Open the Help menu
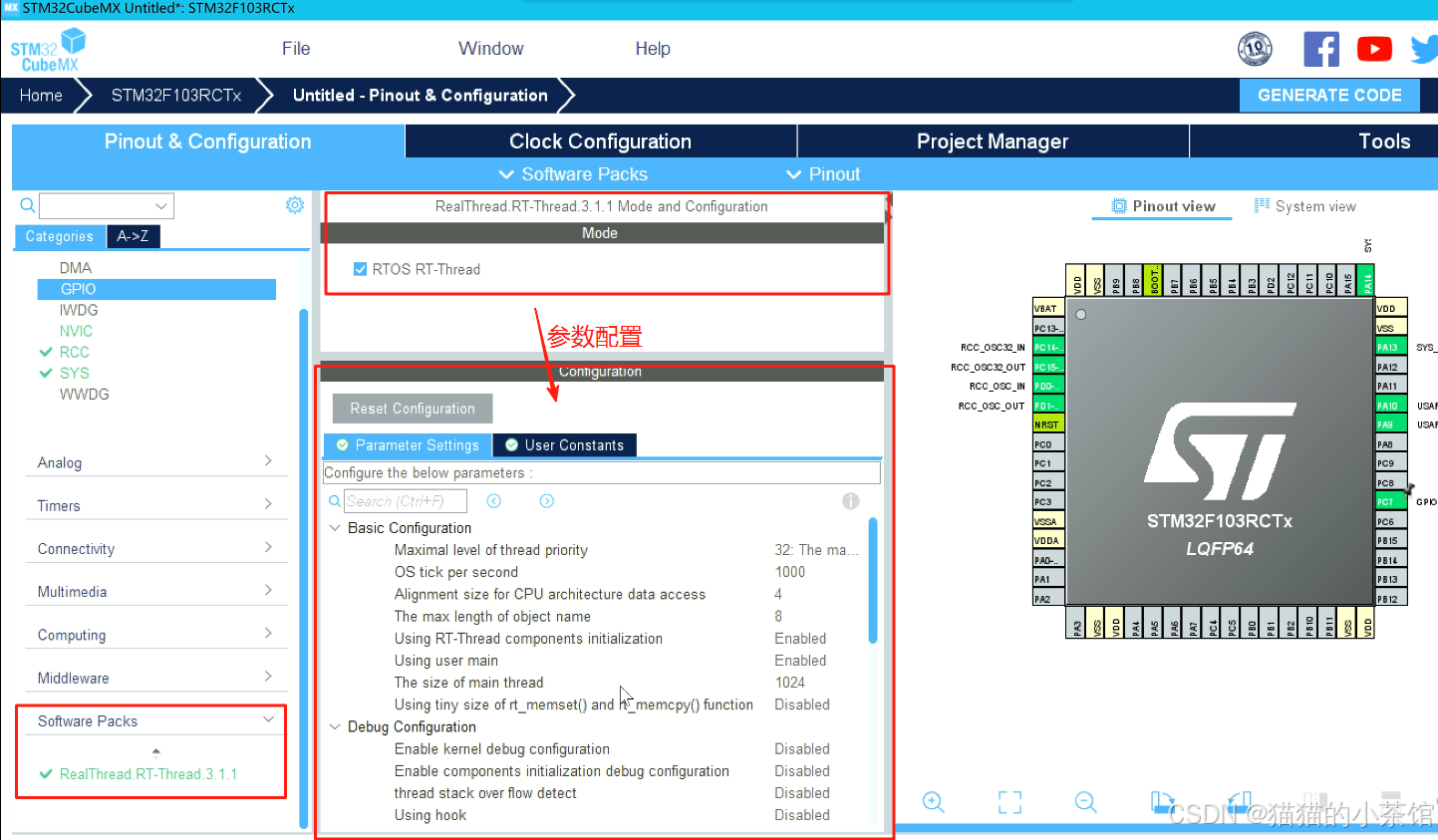The height and width of the screenshot is (840, 1438). [653, 49]
